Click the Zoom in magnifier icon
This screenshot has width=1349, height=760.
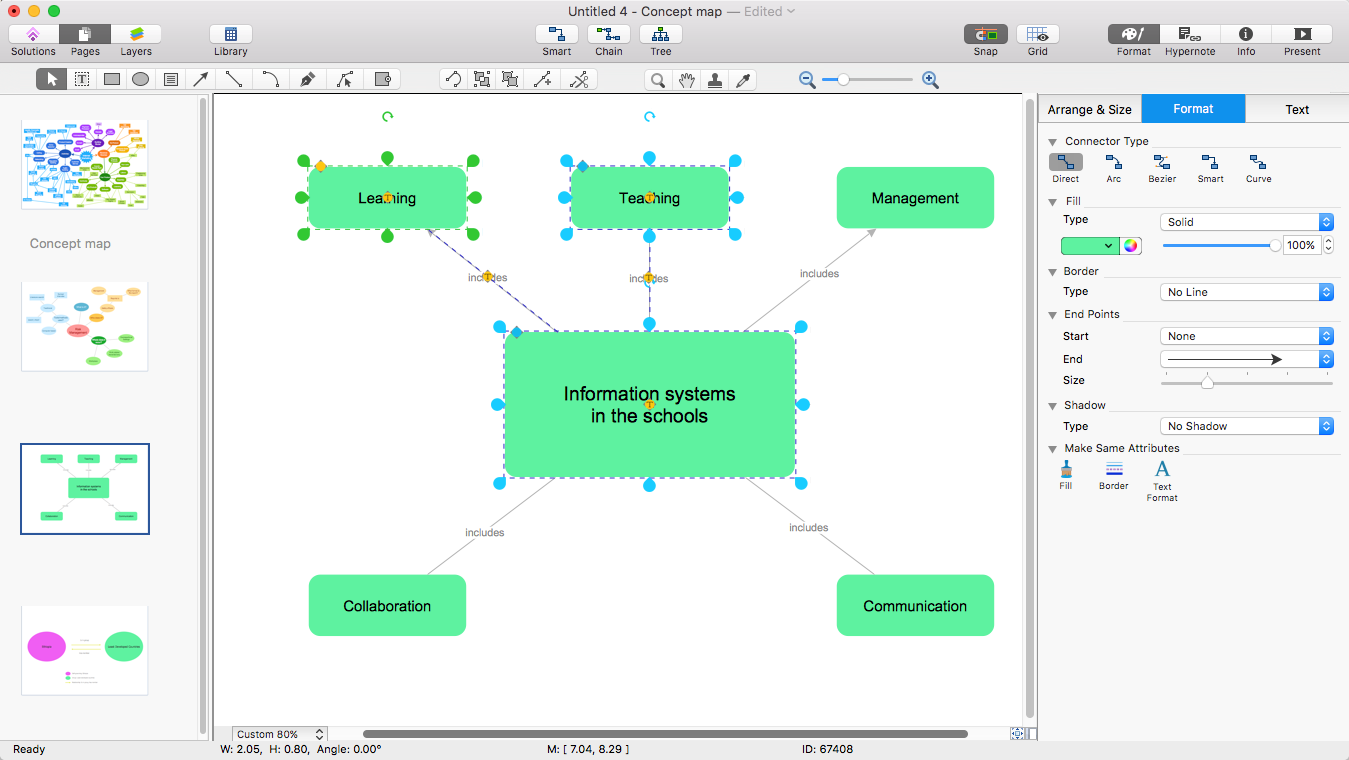coord(930,80)
